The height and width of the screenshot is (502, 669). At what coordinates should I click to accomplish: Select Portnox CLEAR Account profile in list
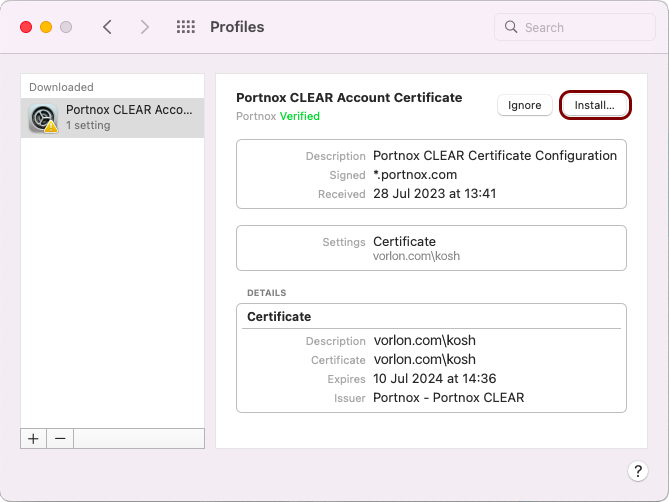click(x=128, y=117)
